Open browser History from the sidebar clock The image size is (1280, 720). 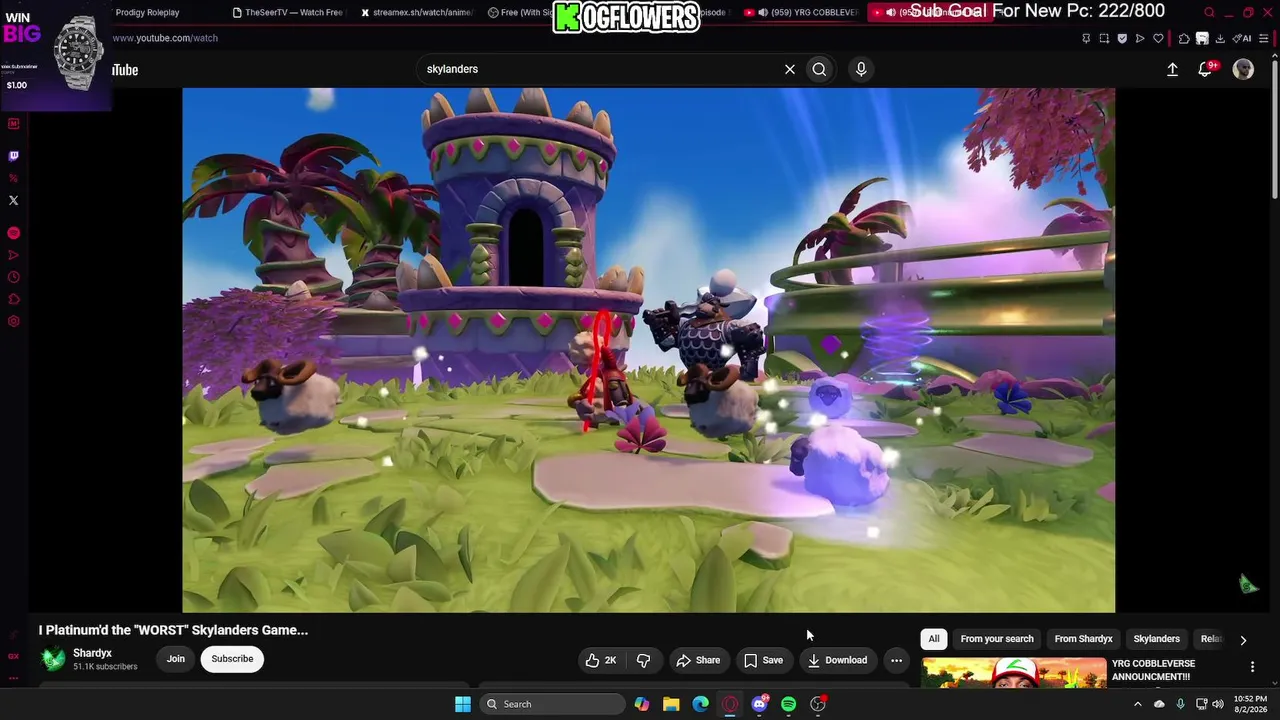click(13, 277)
